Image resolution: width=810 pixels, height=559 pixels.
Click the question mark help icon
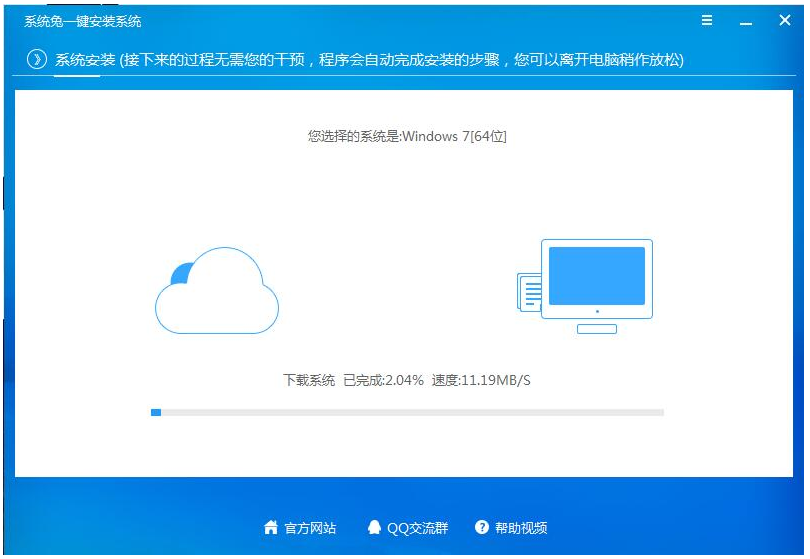coord(481,527)
